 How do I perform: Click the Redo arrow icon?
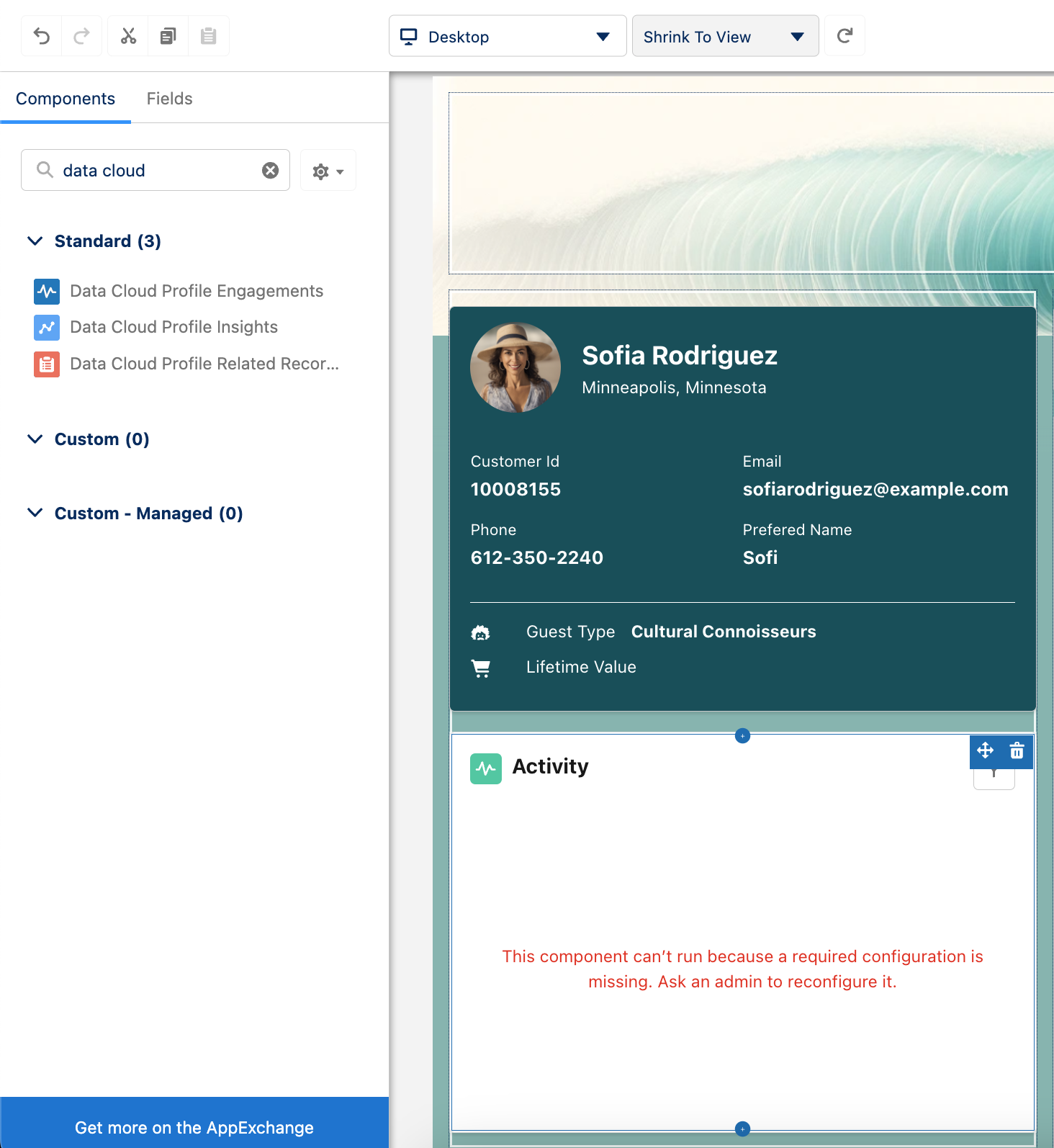click(x=82, y=36)
